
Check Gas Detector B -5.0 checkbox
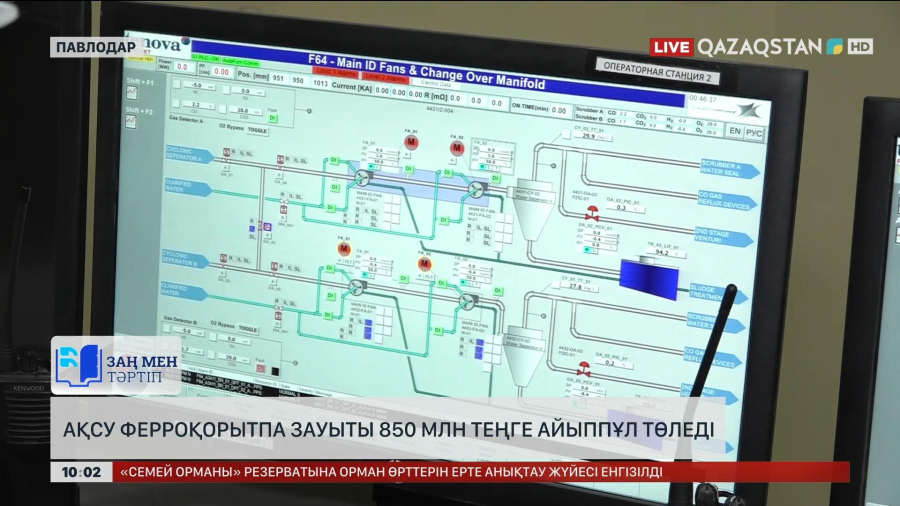(x=167, y=329)
